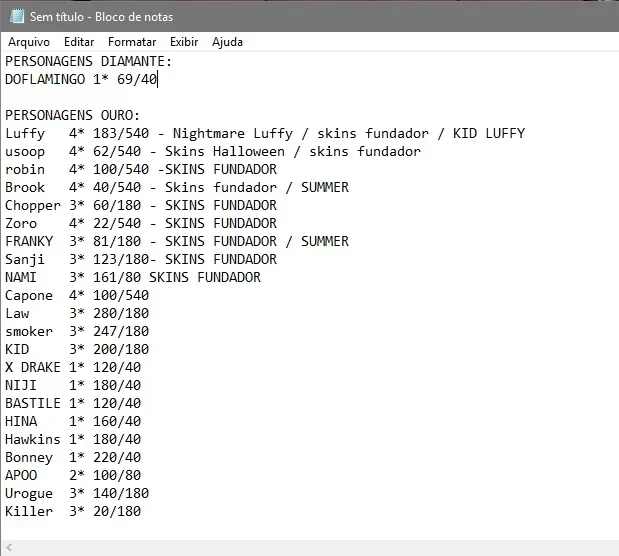Click the NIJI 1* 180/40 line
Viewport: 619px width, 556px height.
click(73, 385)
